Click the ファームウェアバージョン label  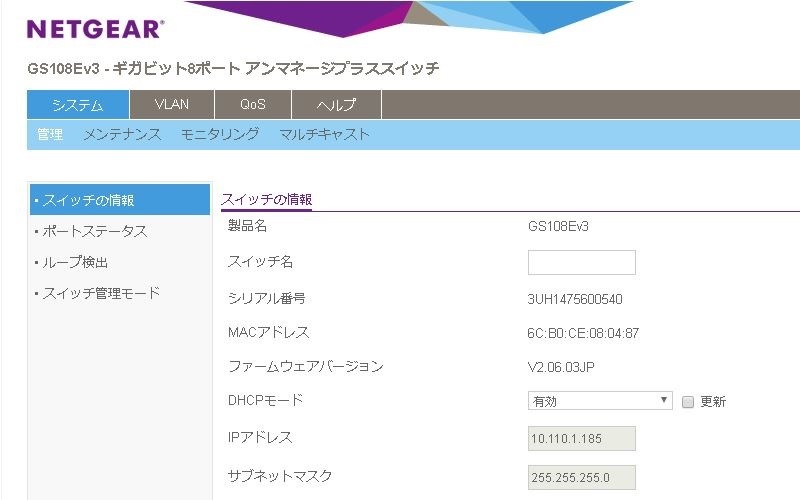click(x=306, y=367)
